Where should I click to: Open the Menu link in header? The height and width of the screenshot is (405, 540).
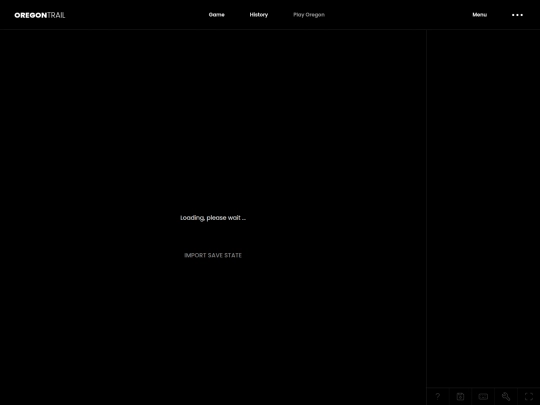pyautogui.click(x=479, y=15)
